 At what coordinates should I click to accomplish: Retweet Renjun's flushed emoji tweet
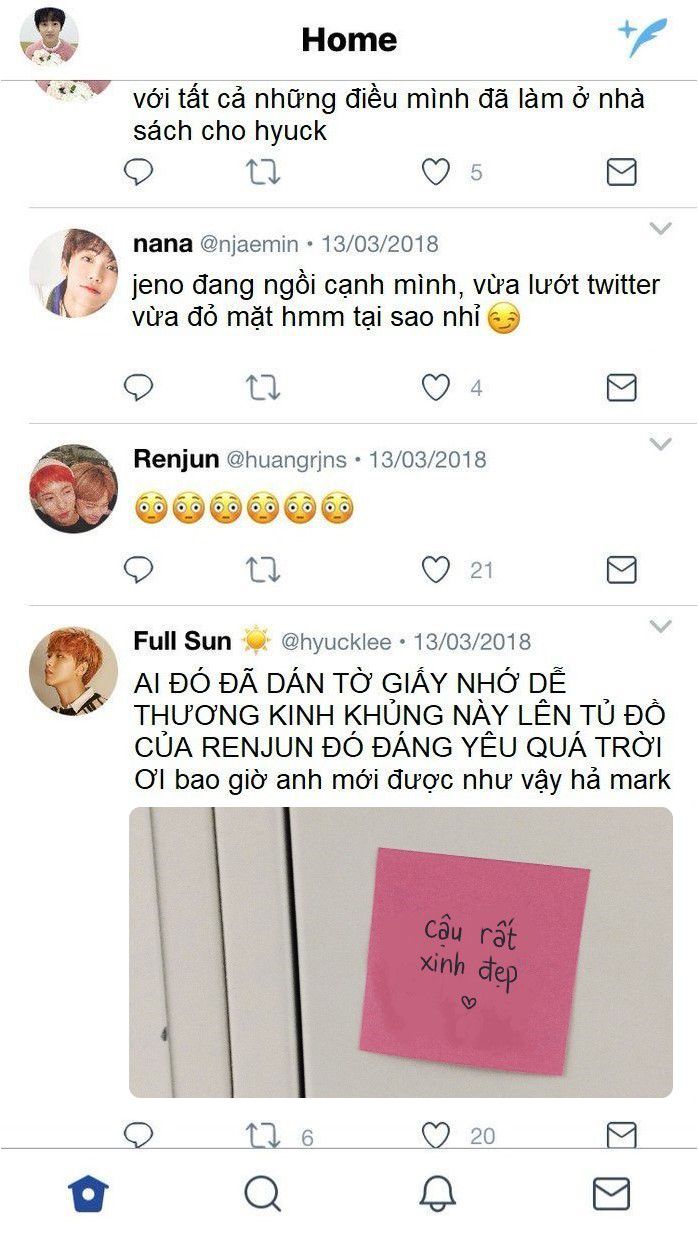click(263, 570)
